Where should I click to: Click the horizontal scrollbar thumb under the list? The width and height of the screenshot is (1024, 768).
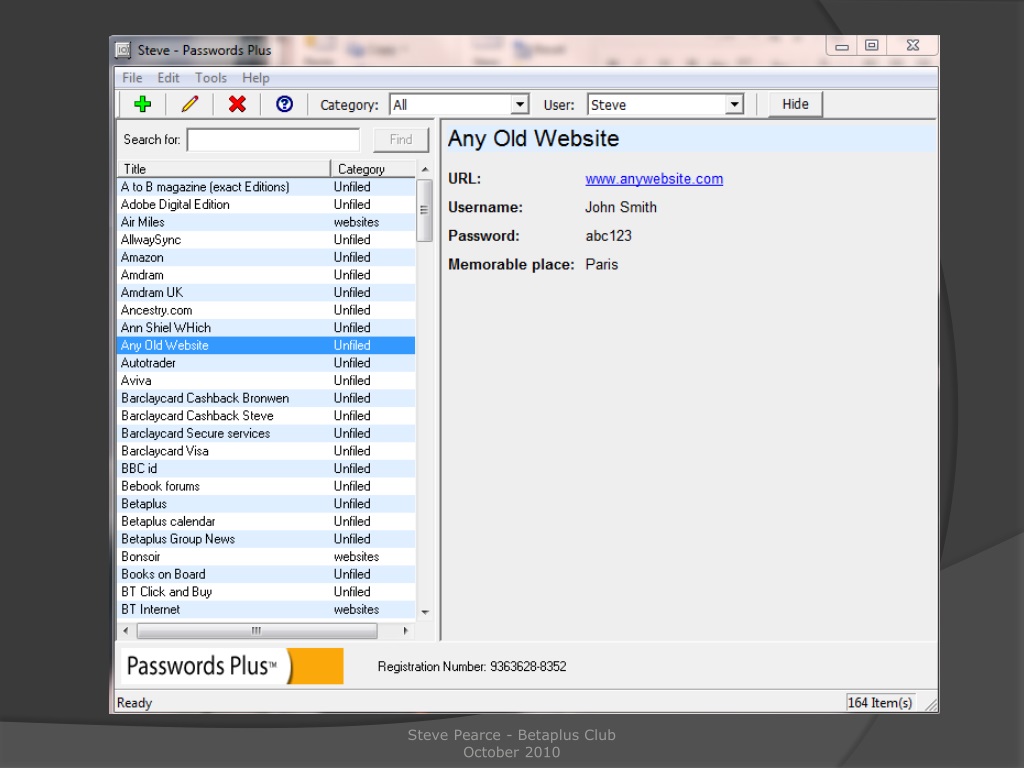pos(257,631)
